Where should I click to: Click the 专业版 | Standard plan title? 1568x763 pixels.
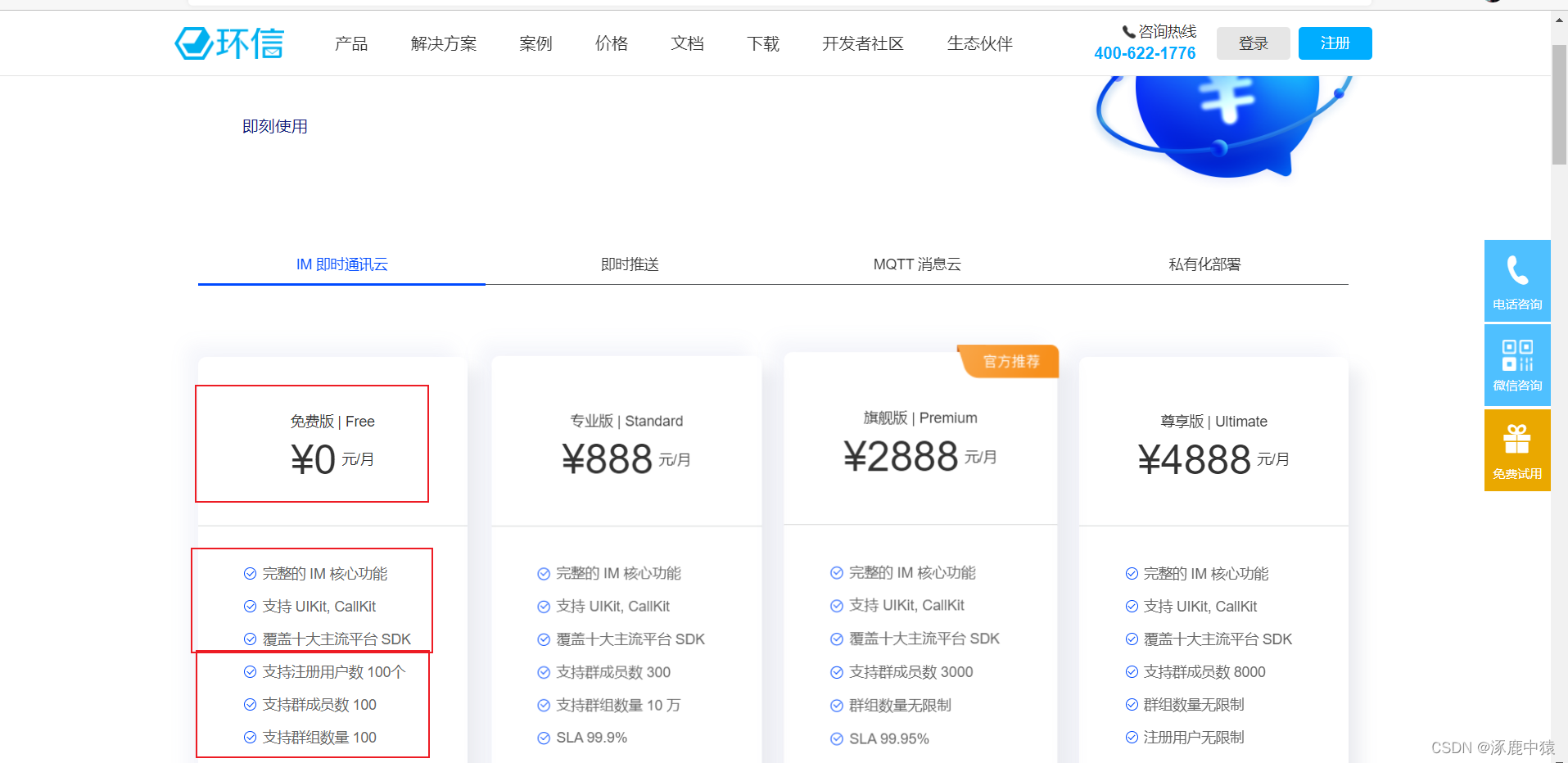(626, 421)
